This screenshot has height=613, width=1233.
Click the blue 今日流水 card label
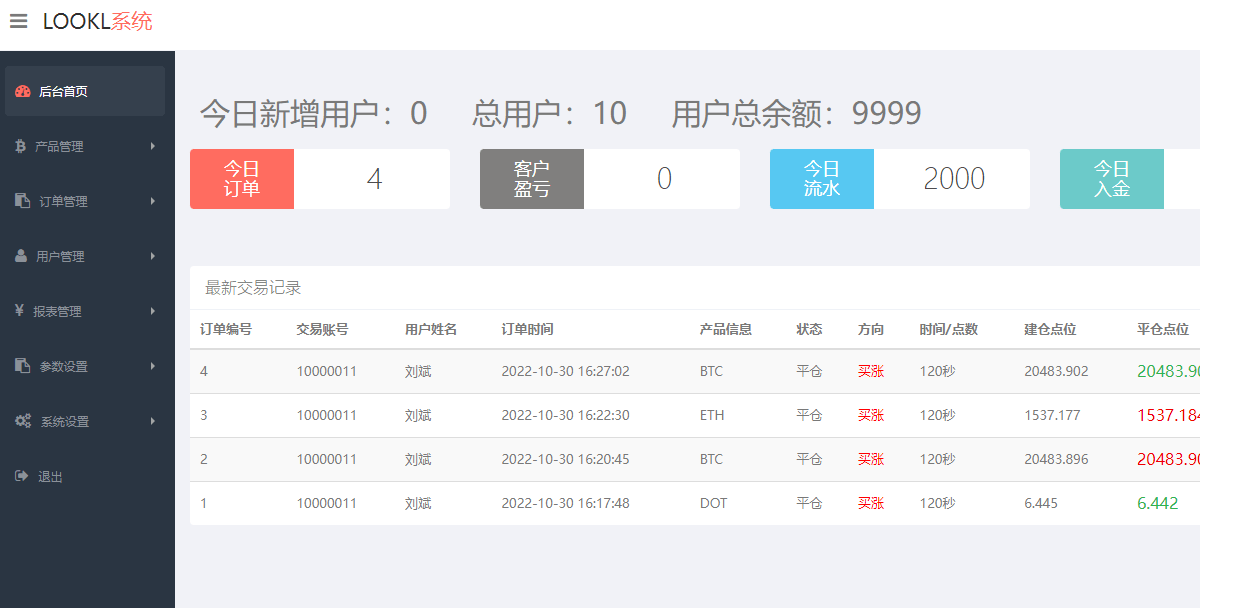(822, 179)
